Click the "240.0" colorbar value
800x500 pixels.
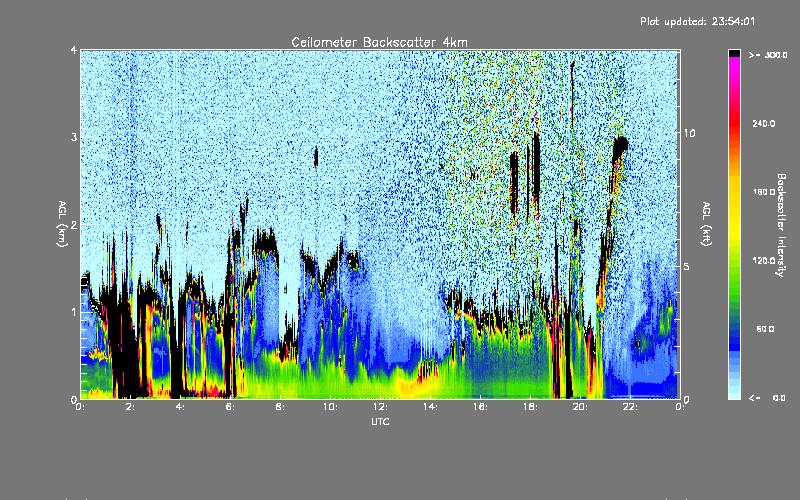click(x=764, y=123)
